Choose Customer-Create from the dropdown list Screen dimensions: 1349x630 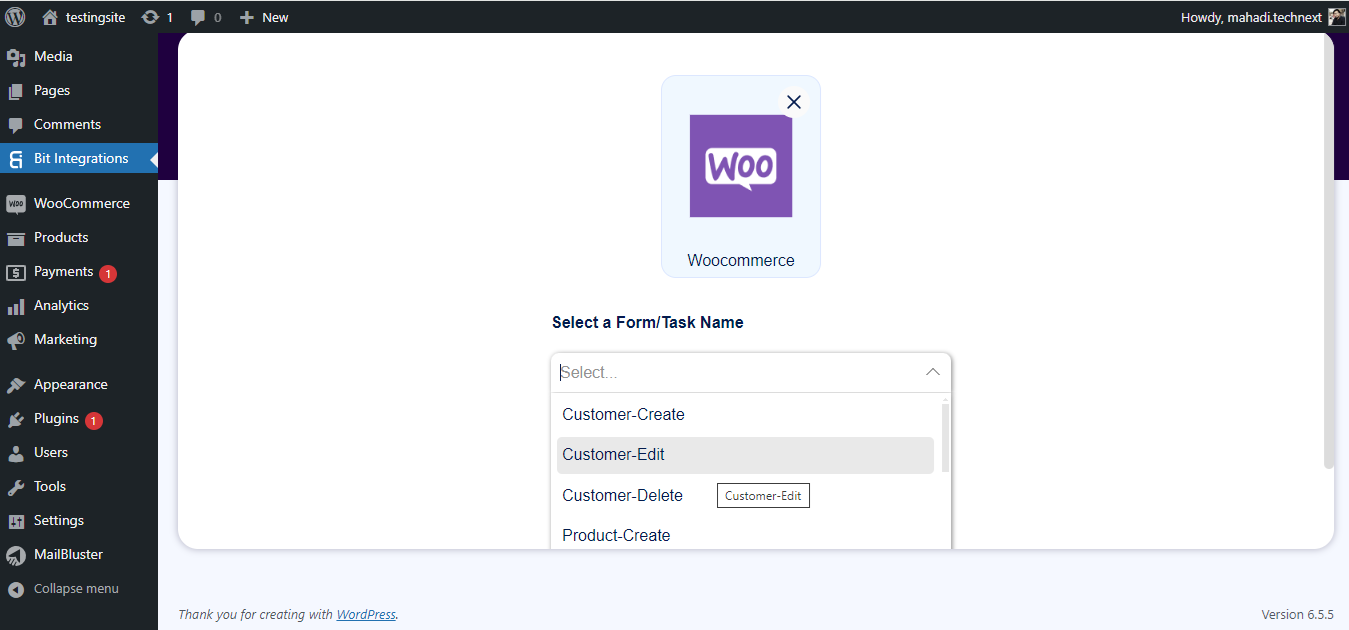745,414
